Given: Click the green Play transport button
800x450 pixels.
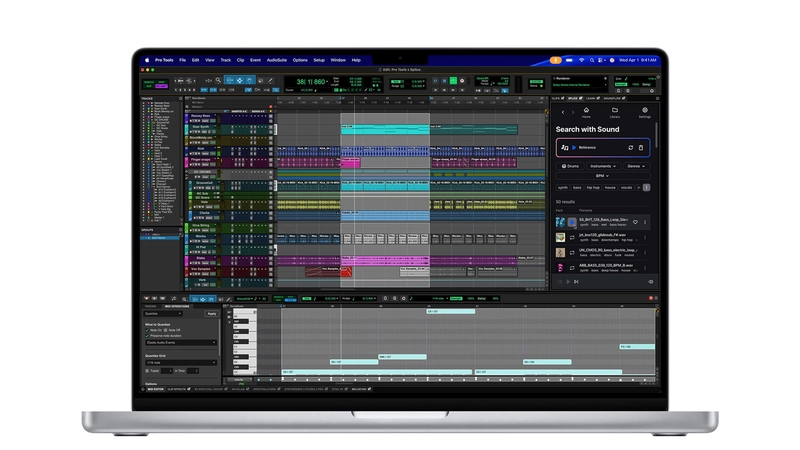Looking at the screenshot, I should coord(453,81).
